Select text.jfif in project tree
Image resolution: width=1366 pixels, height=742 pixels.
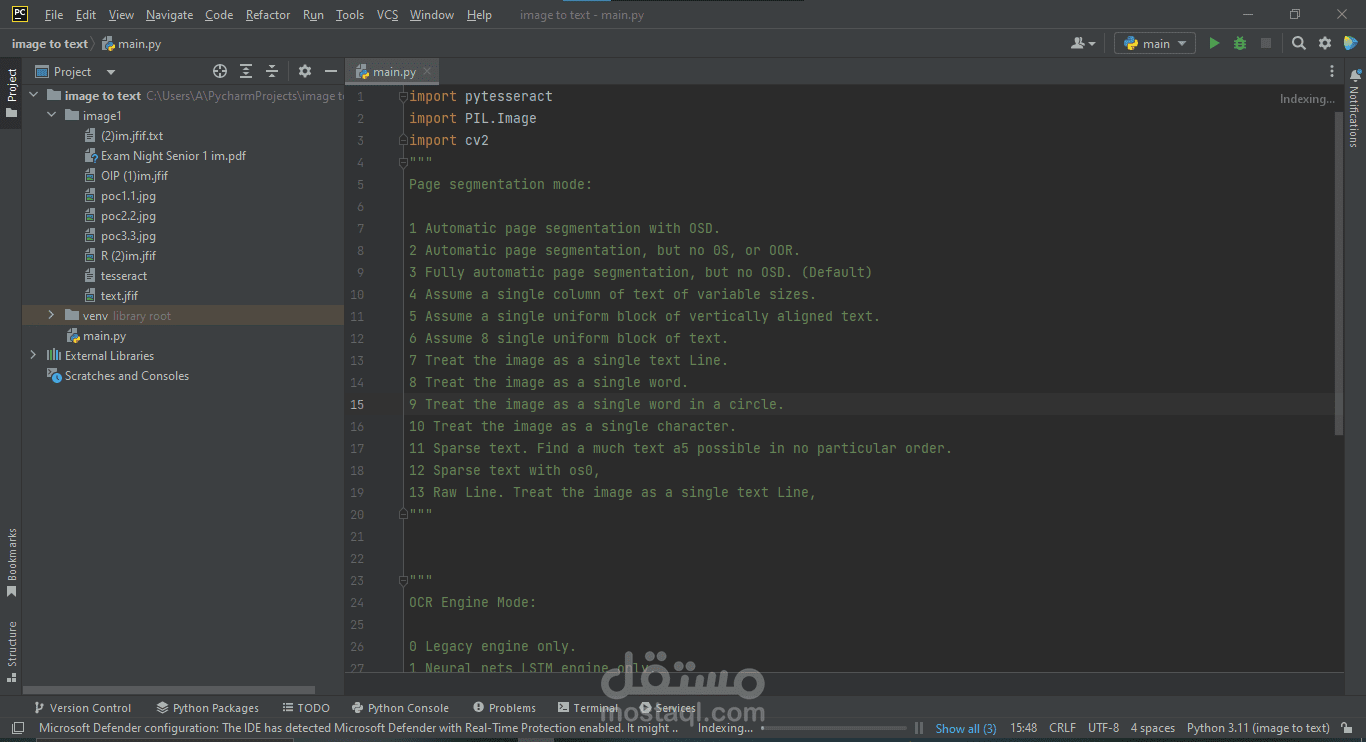[111, 296]
